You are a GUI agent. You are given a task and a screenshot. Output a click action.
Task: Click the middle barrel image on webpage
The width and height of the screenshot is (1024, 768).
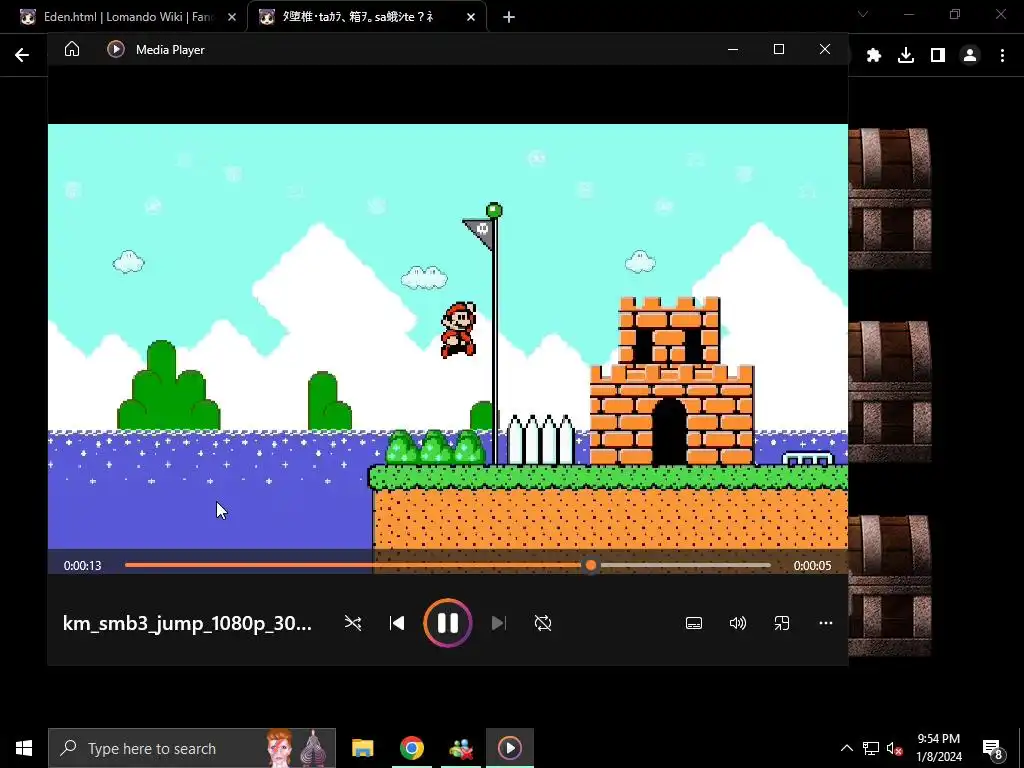pos(889,391)
